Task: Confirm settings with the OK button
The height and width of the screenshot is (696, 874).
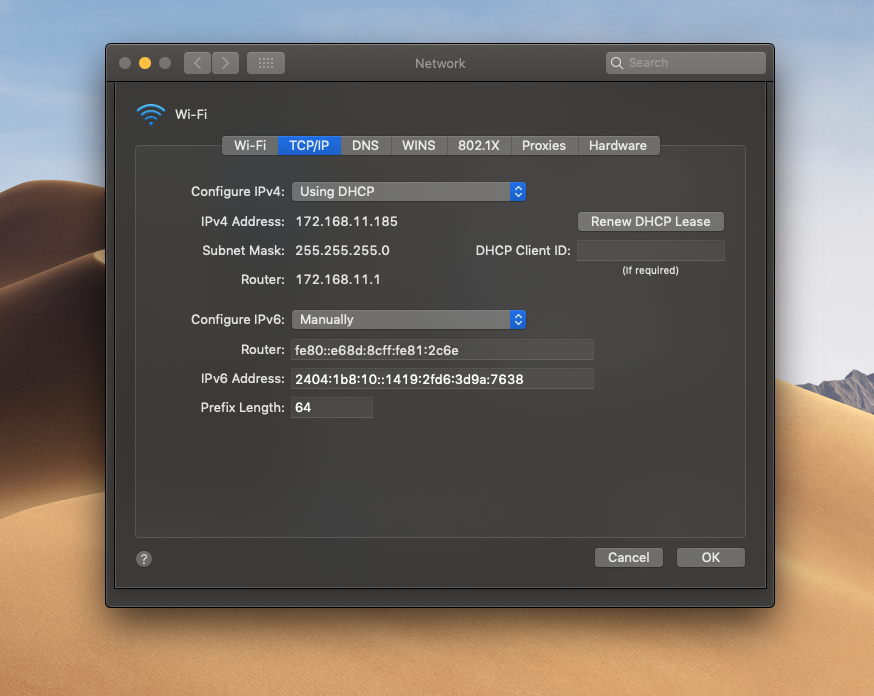Action: pyautogui.click(x=710, y=557)
